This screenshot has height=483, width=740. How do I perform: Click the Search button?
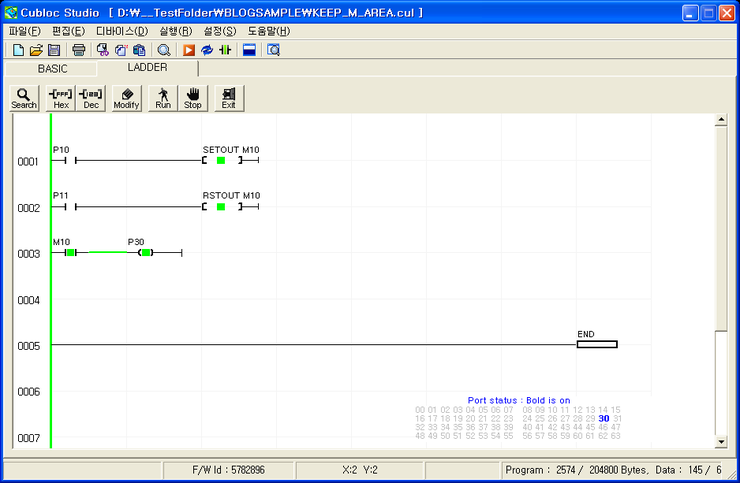pos(24,98)
